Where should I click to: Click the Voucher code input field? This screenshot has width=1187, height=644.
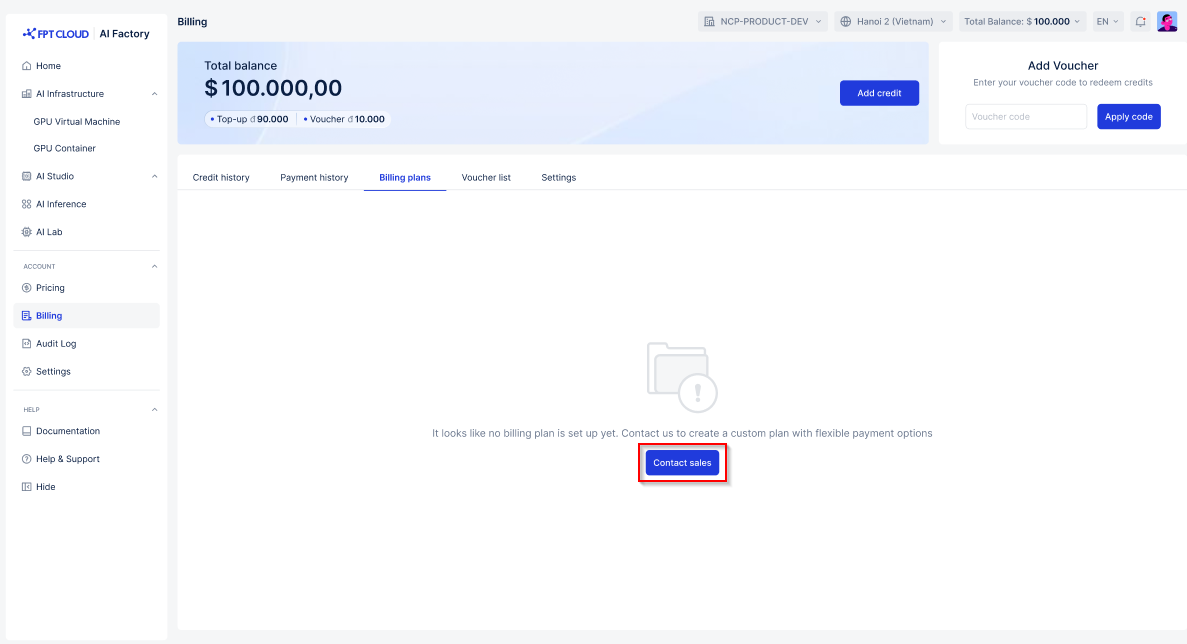1026,117
